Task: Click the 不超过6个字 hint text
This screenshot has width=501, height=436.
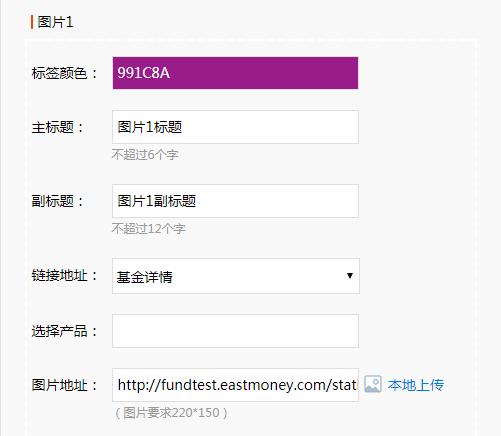Action: coord(145,155)
